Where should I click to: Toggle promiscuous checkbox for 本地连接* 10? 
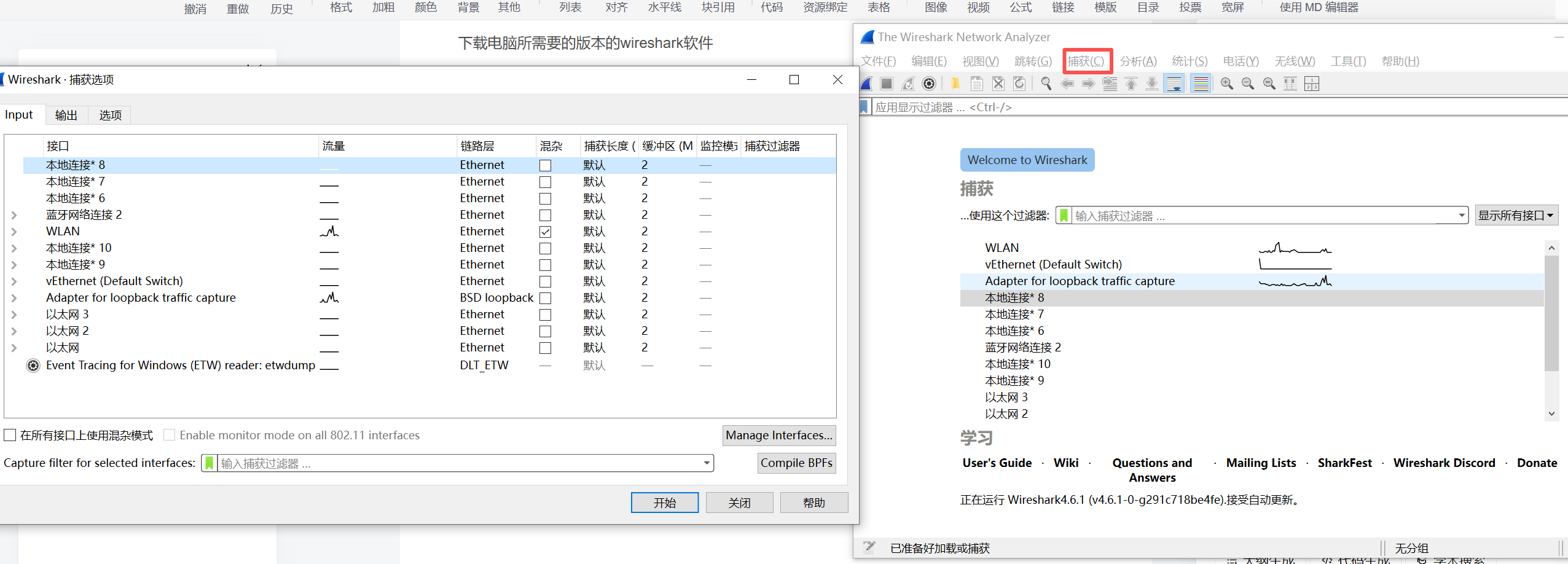click(545, 248)
